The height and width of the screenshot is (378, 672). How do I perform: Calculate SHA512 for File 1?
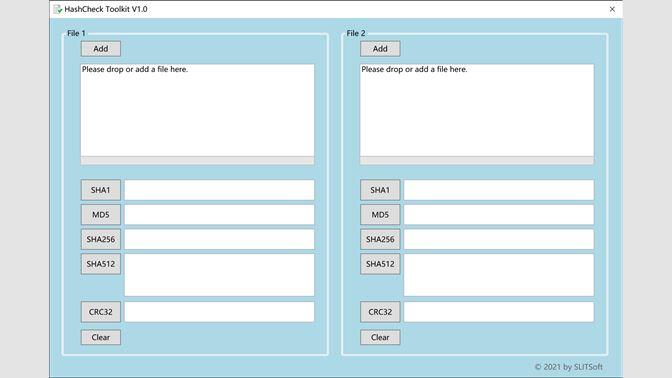coord(101,264)
